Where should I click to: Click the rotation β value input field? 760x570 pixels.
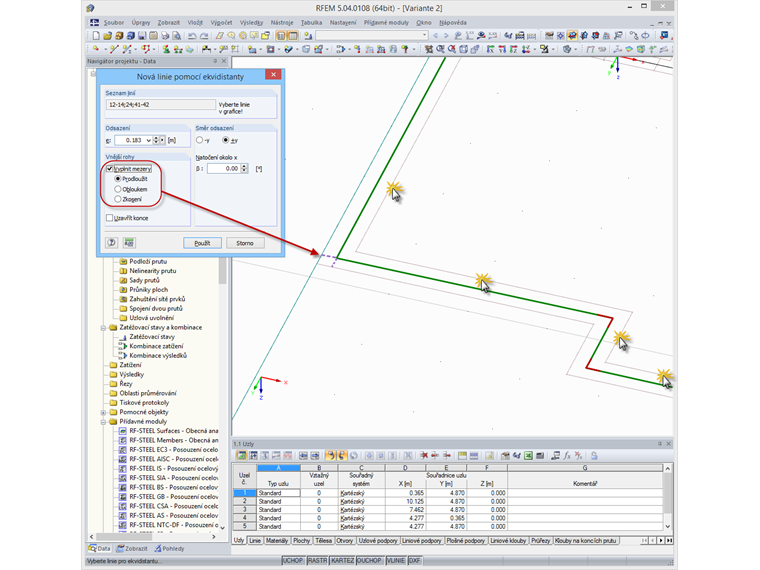224,169
